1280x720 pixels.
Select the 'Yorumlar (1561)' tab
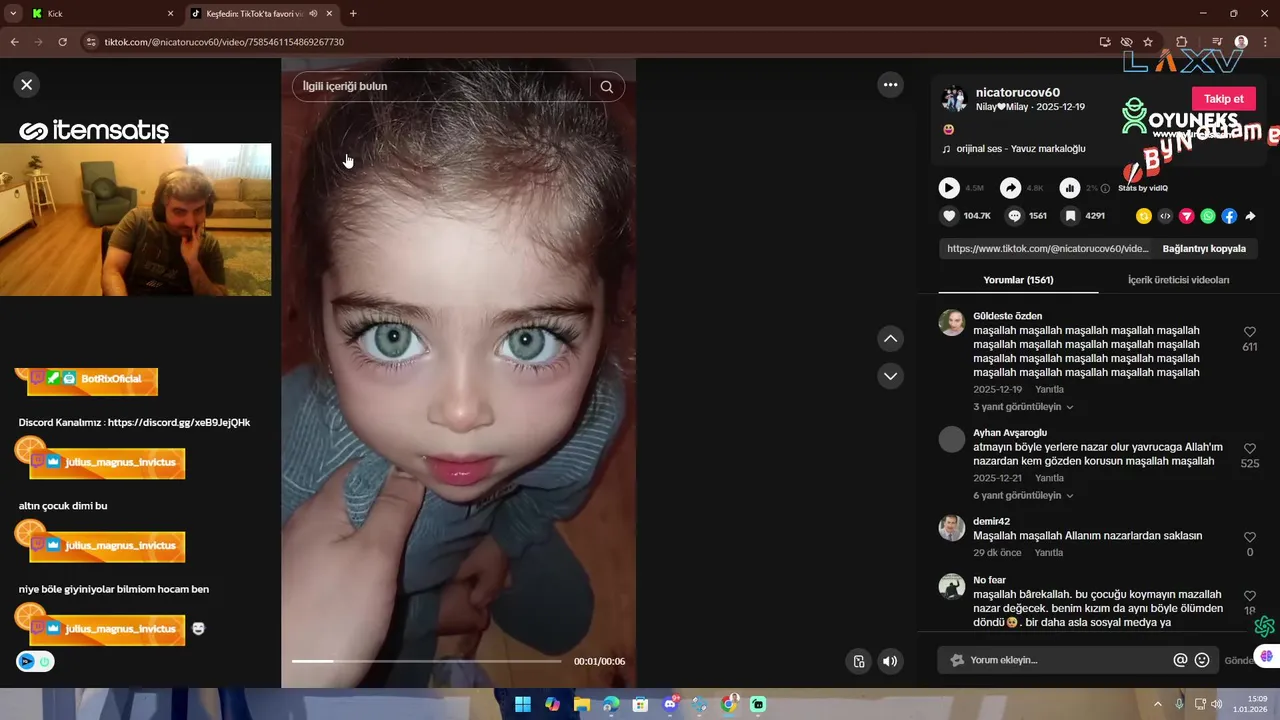tap(1018, 280)
